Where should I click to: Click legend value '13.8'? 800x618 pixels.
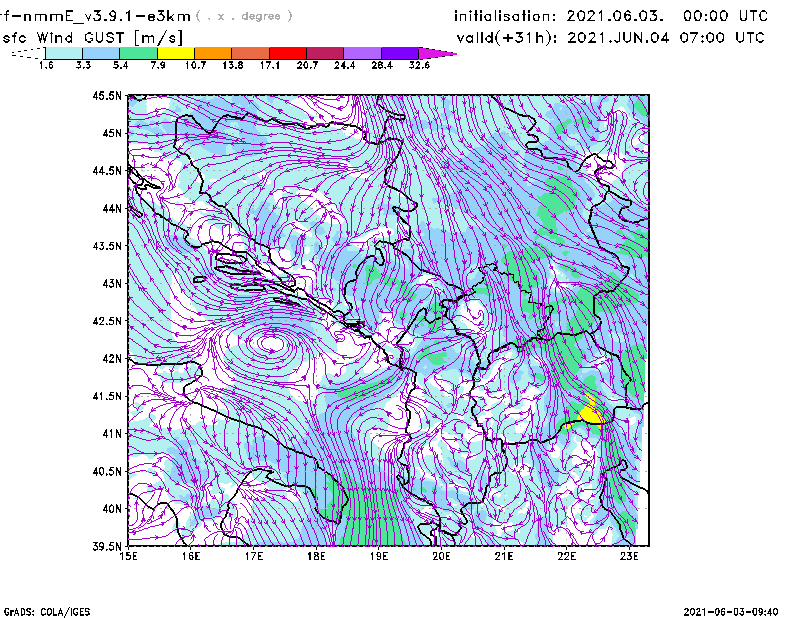tap(233, 65)
